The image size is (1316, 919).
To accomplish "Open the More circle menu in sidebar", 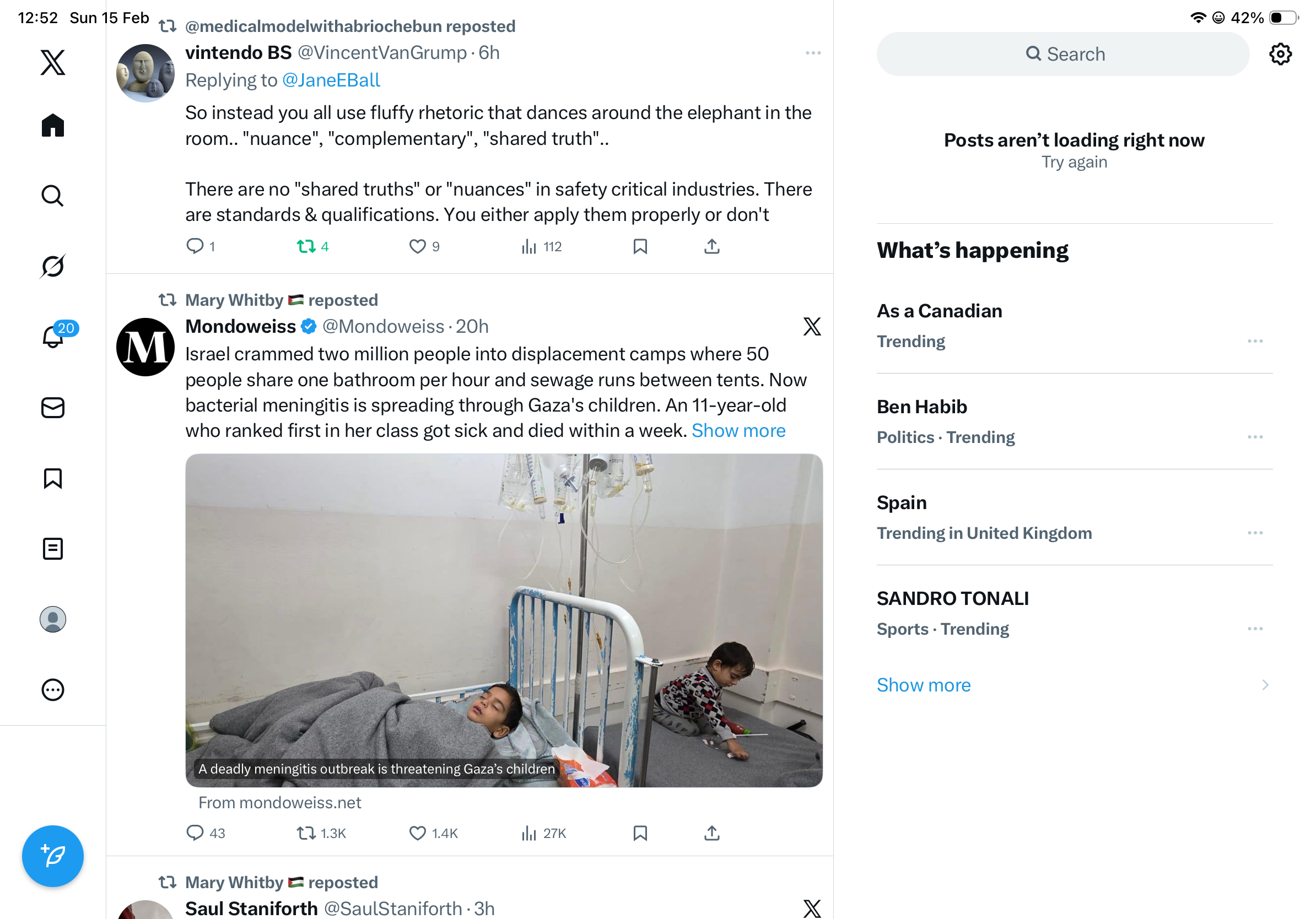I will [53, 690].
